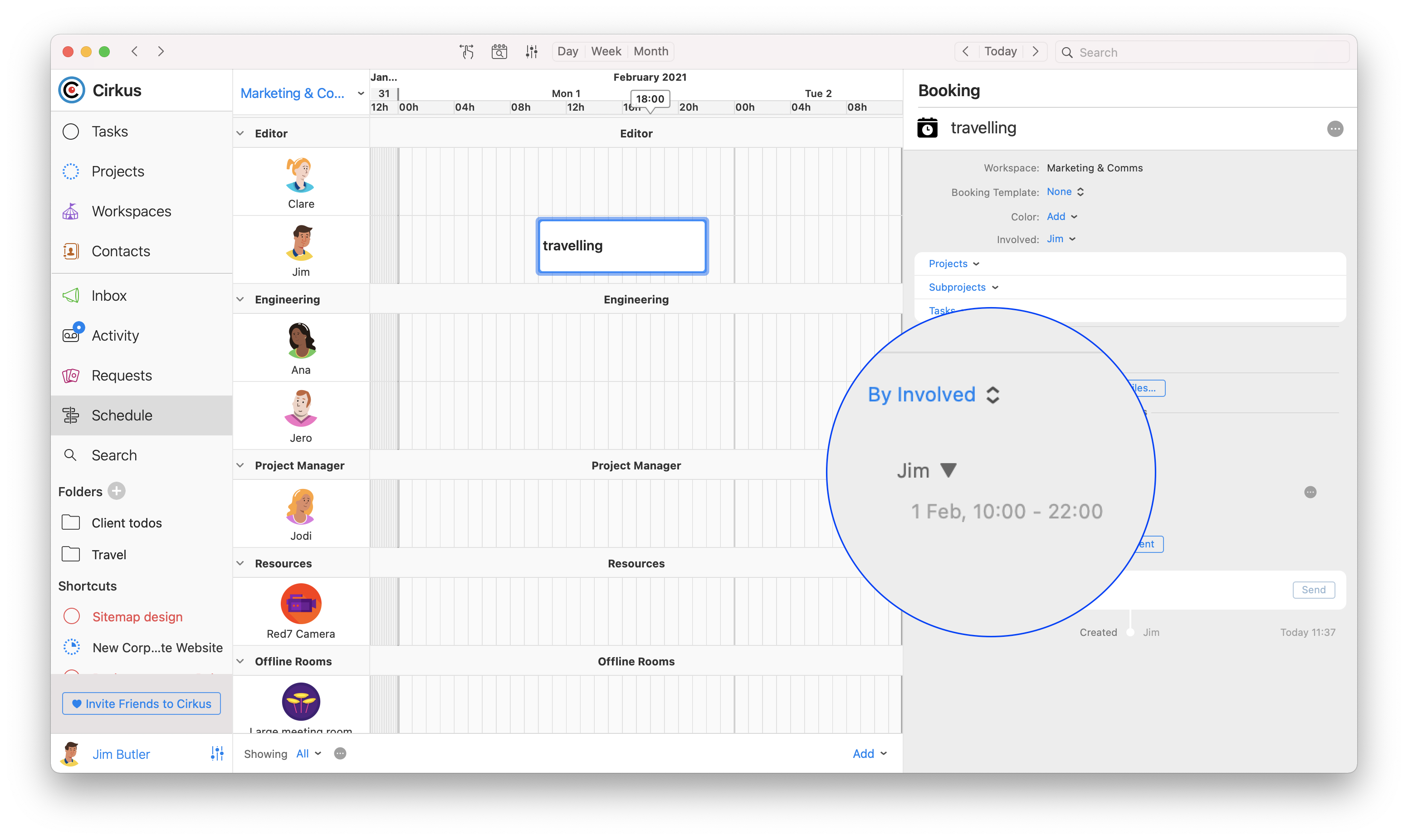1408x840 pixels.
Task: Open the Showing All filter dropdown
Action: pos(309,753)
